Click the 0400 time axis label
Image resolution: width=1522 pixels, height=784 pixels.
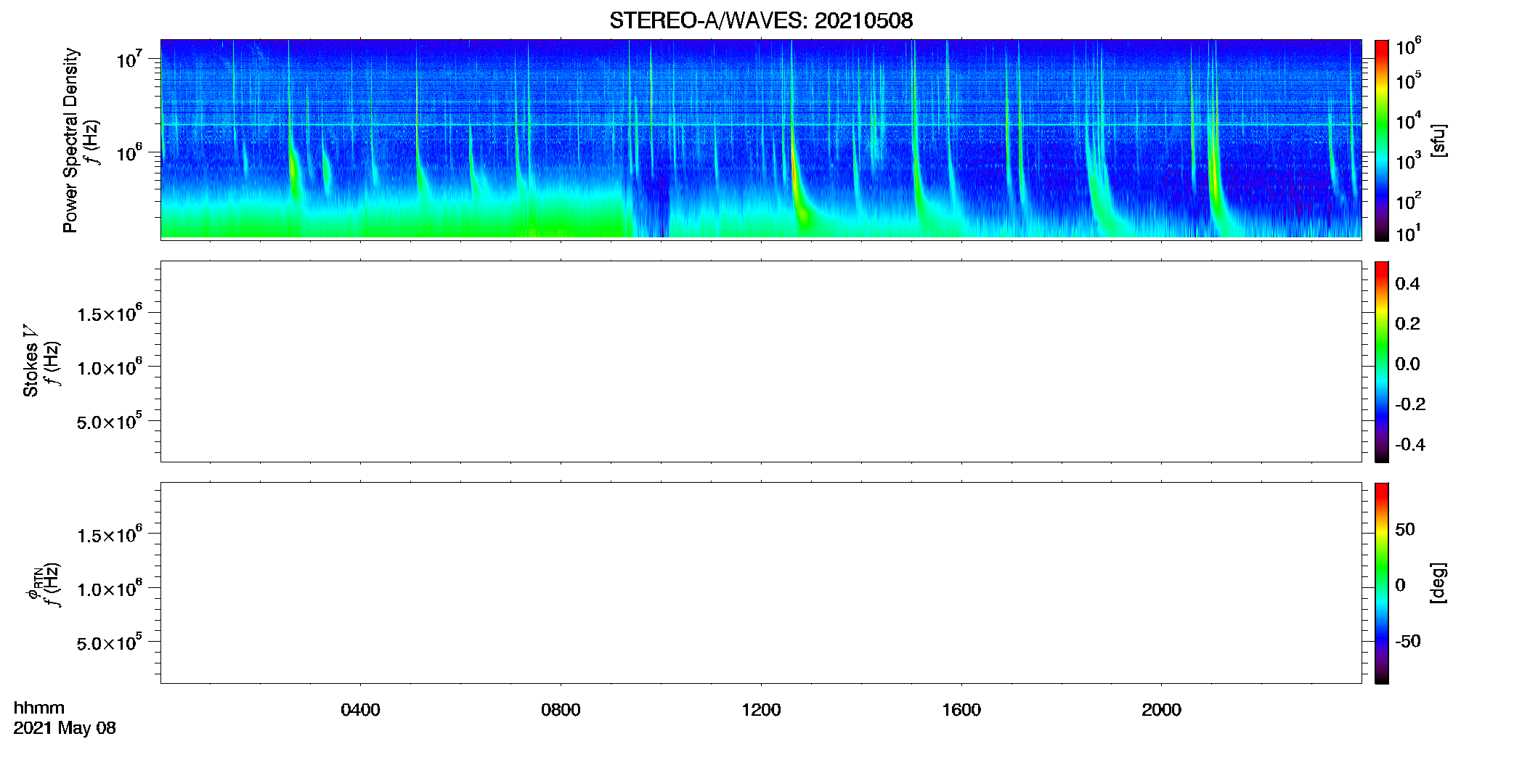tap(360, 709)
